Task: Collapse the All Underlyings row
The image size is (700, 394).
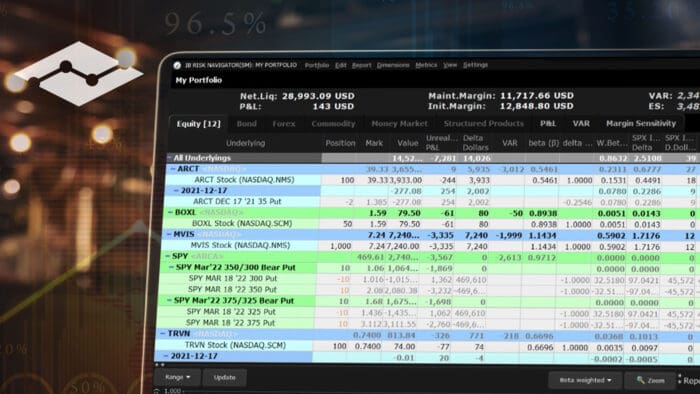Action: 170,158
